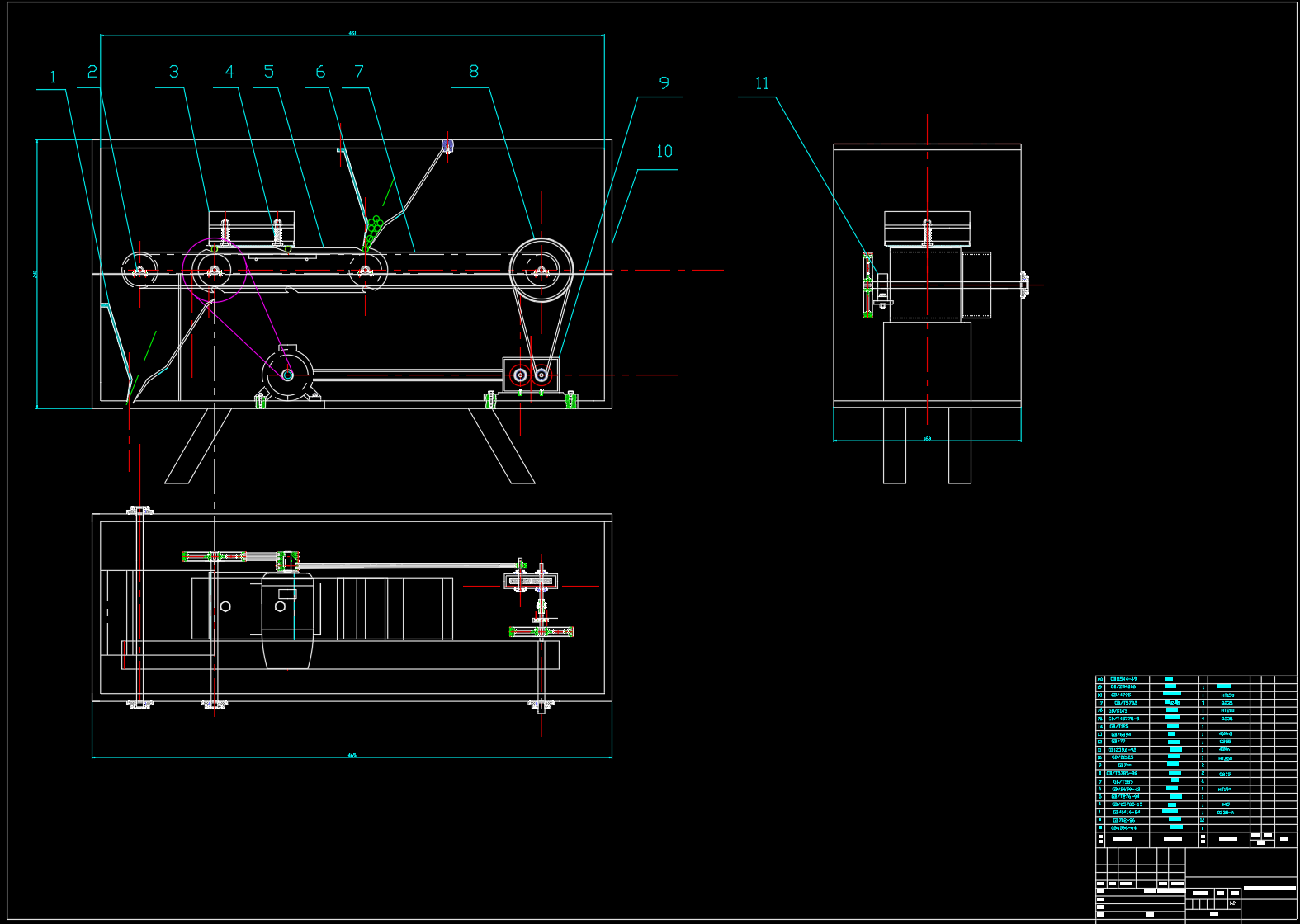Screen dimensions: 1300x924
Task: Select the far-left conveyor roller
Action: pos(139,270)
